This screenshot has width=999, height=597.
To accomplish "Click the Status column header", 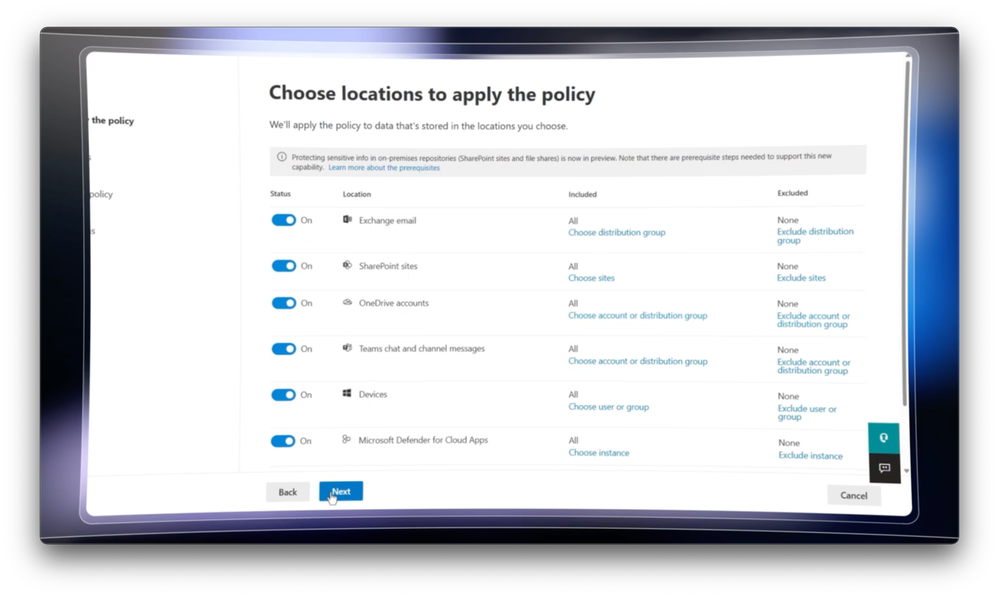I will click(280, 194).
